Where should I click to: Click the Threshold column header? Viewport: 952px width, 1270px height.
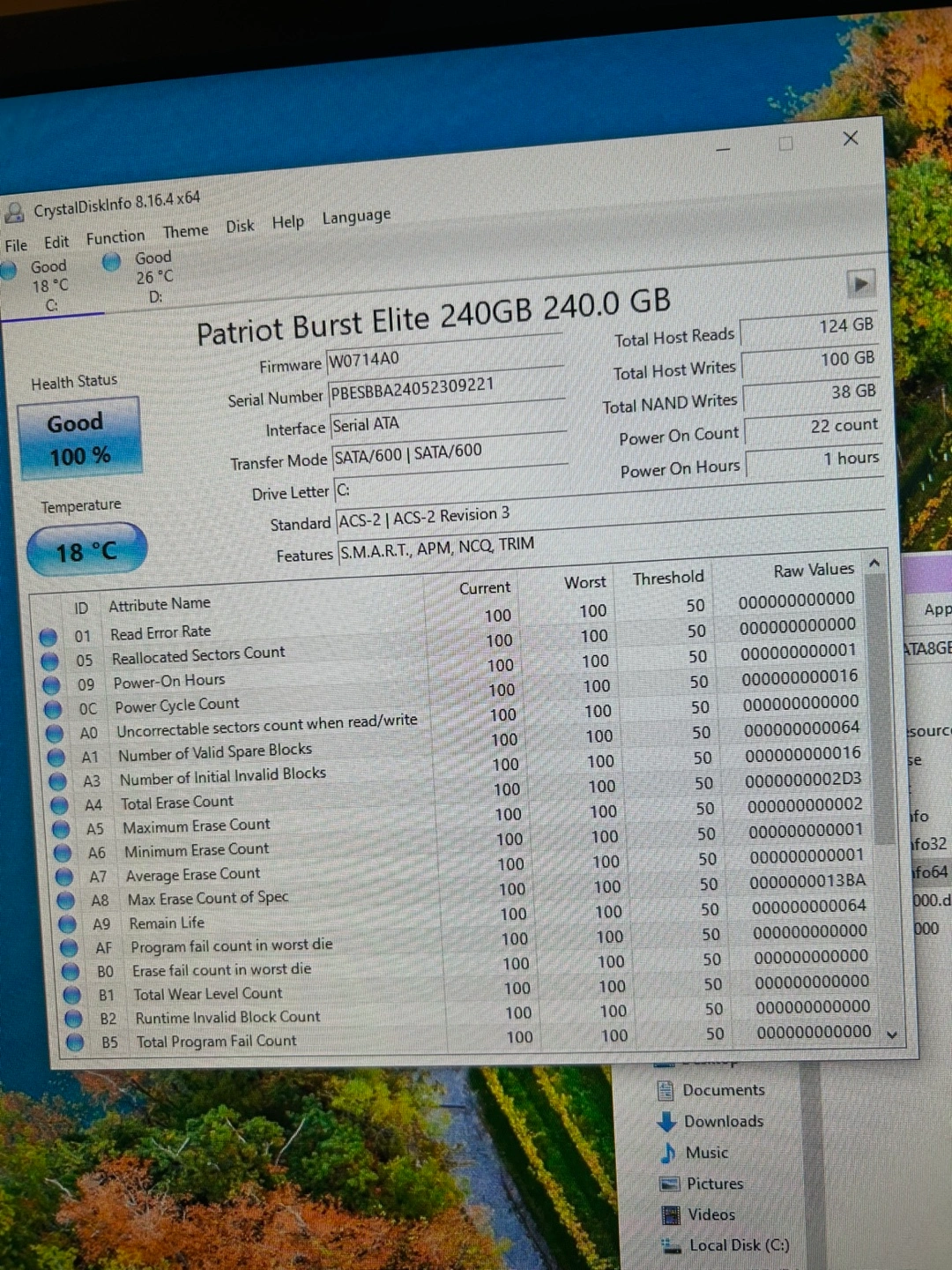click(x=668, y=578)
